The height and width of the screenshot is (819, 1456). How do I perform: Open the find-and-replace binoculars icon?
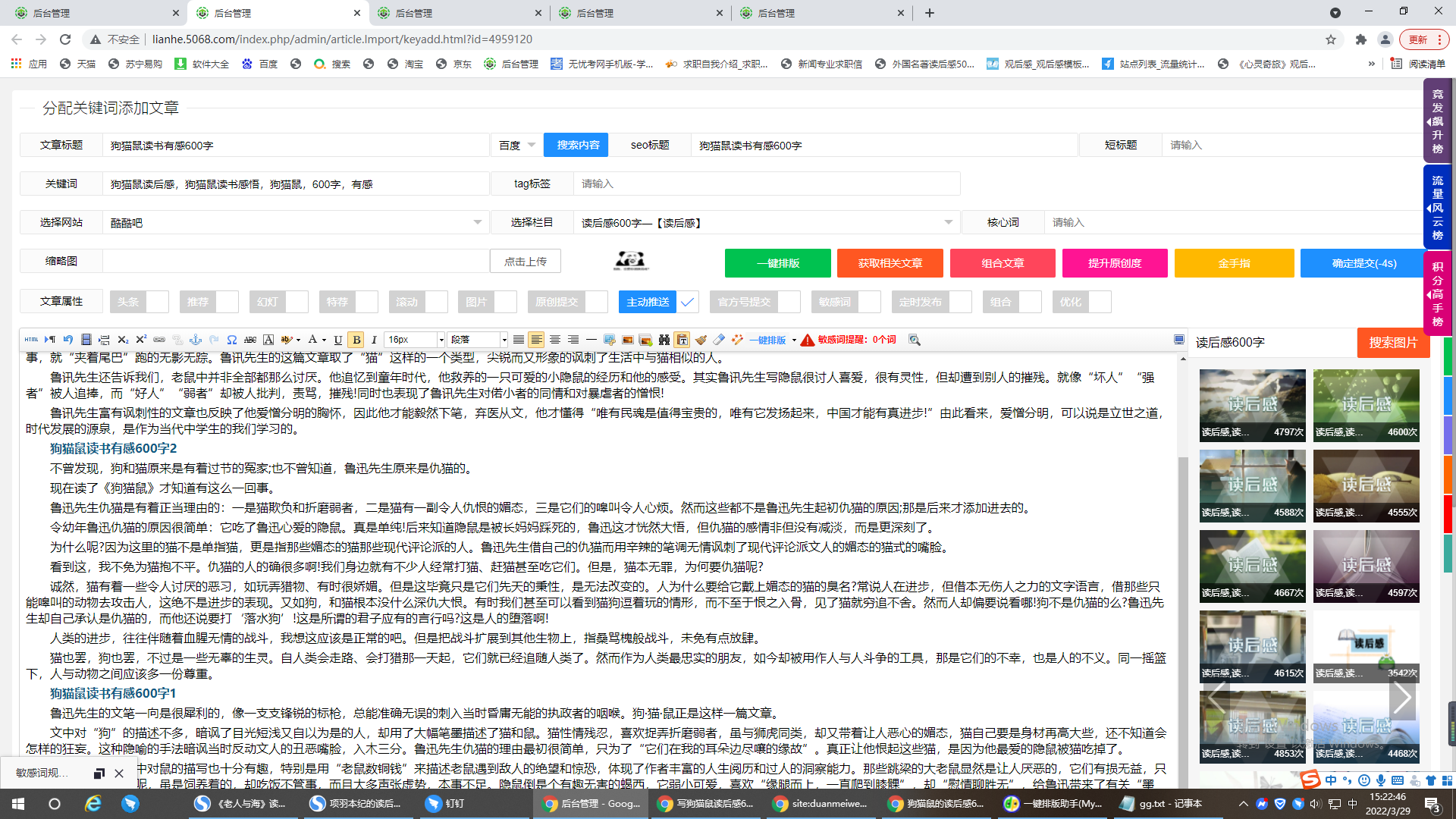pos(663,340)
